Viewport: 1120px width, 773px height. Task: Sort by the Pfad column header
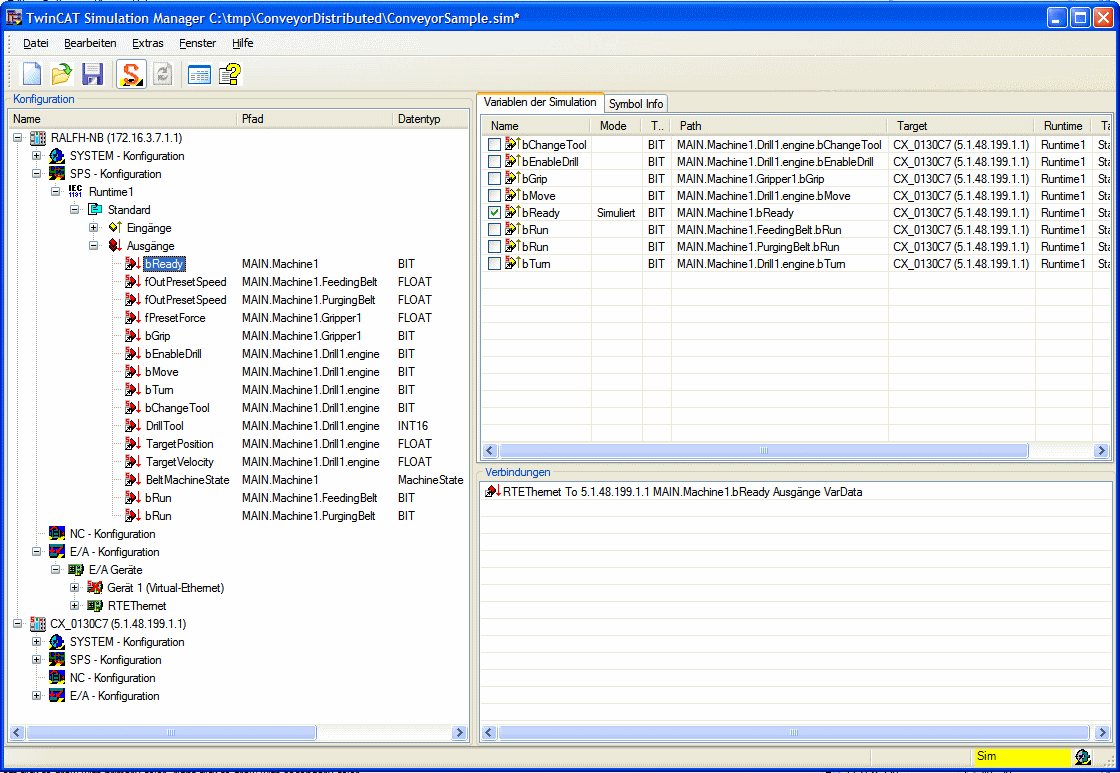pos(314,119)
